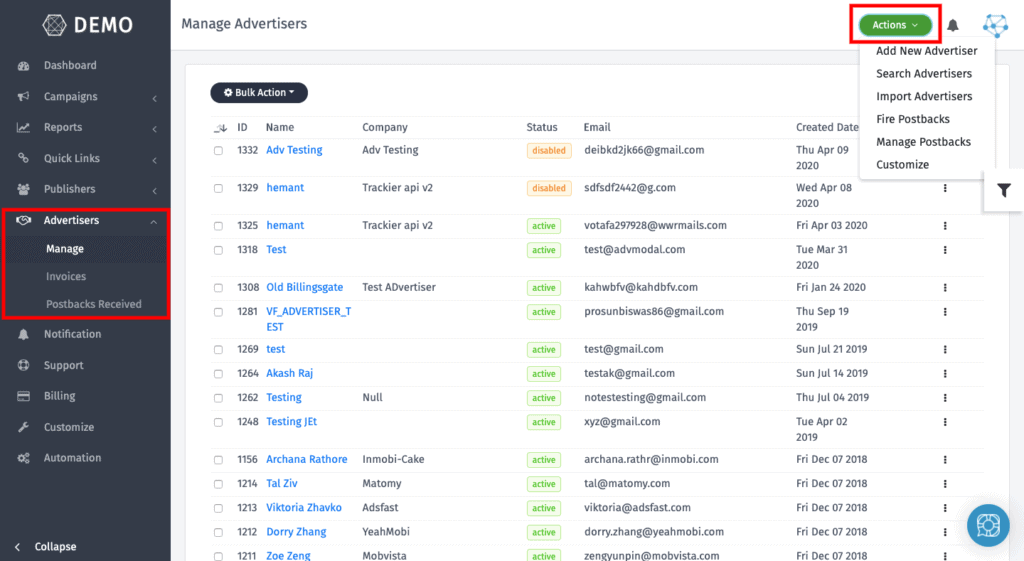The width and height of the screenshot is (1024, 561).
Task: Click the DEMO logo icon
Action: [x=54, y=25]
